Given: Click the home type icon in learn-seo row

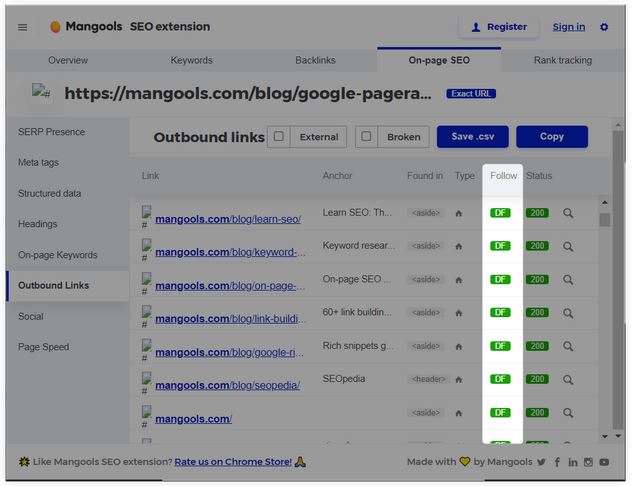Looking at the screenshot, I should [x=459, y=214].
